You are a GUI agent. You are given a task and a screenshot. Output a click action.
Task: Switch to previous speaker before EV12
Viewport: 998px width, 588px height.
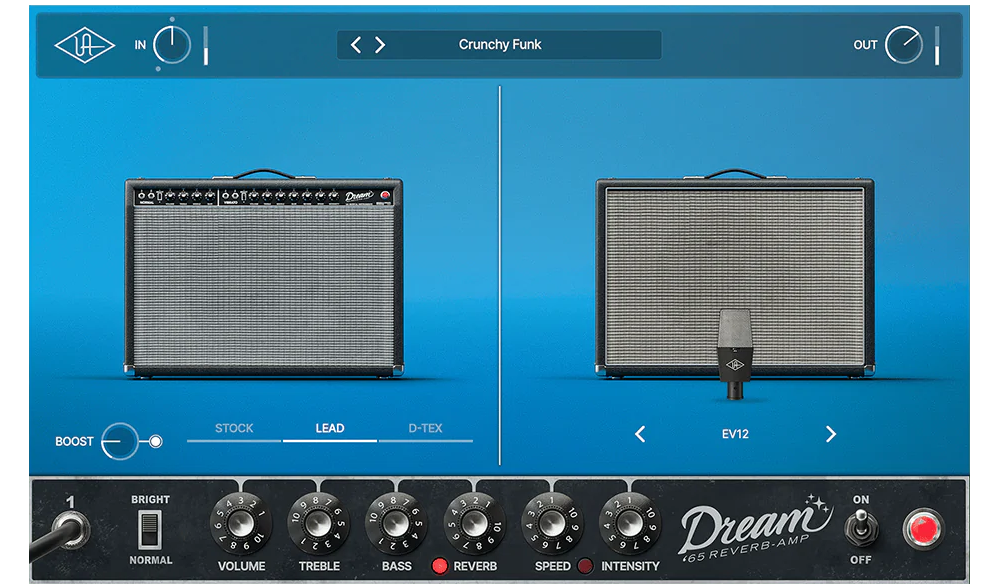point(640,434)
